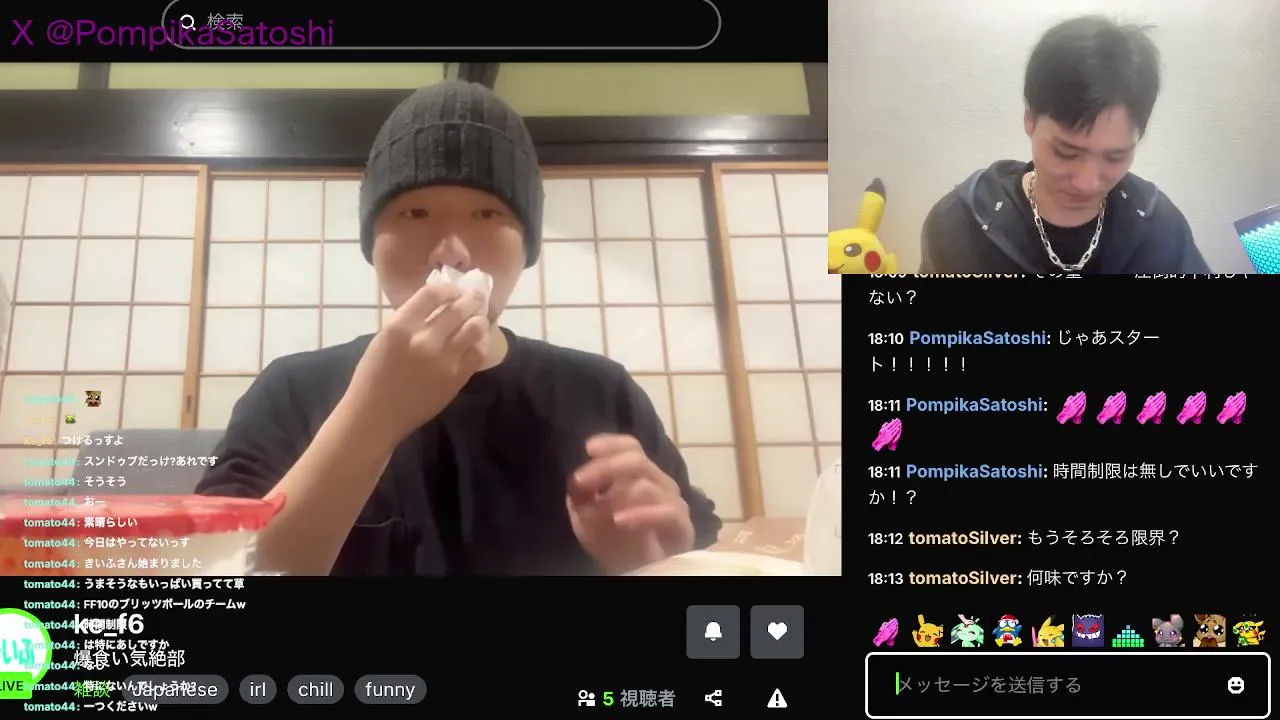
Task: Select the Eevee emote
Action: pyautogui.click(x=1208, y=631)
